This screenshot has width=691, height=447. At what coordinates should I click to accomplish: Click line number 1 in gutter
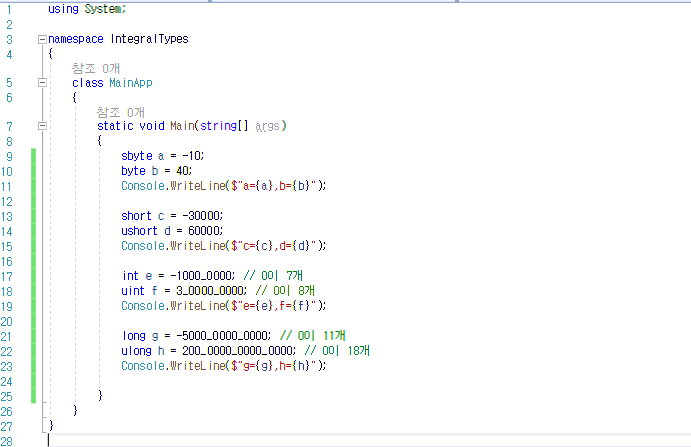[x=9, y=9]
